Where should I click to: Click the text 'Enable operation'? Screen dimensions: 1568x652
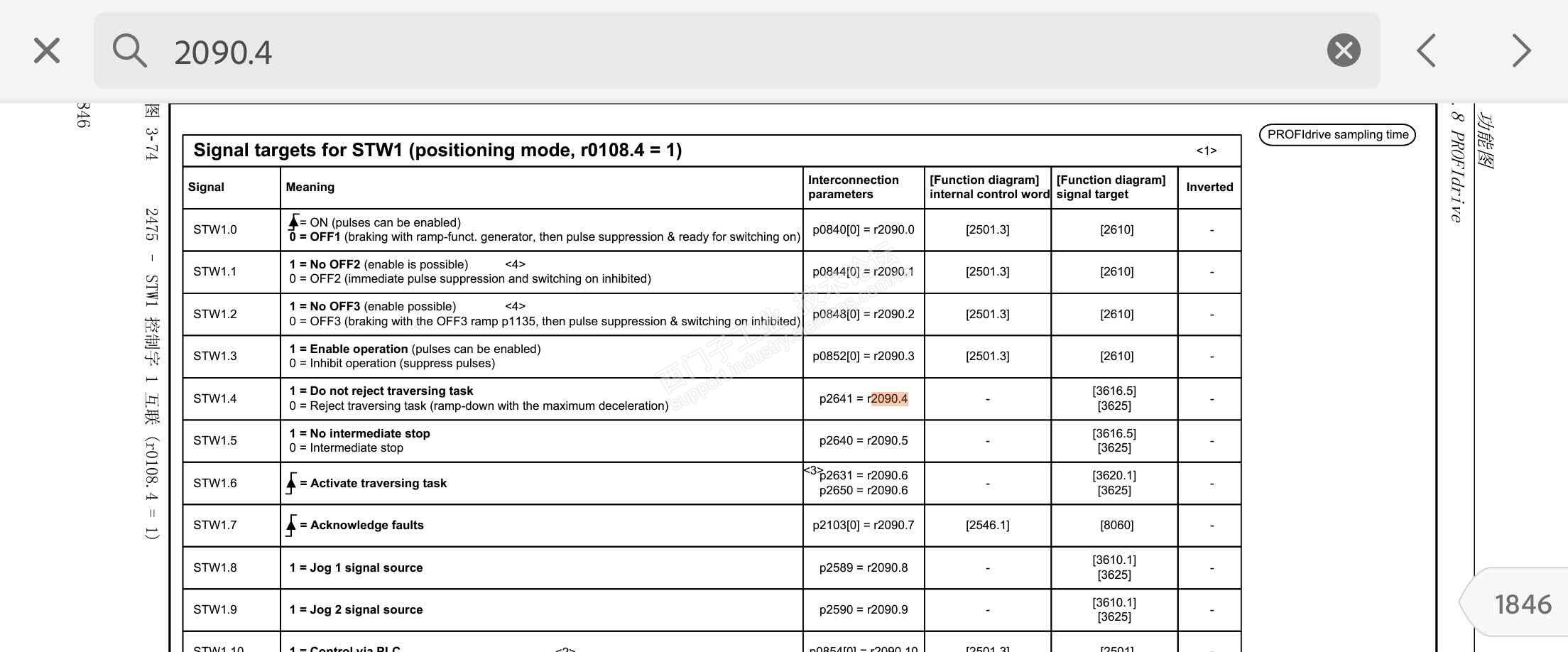(359, 349)
